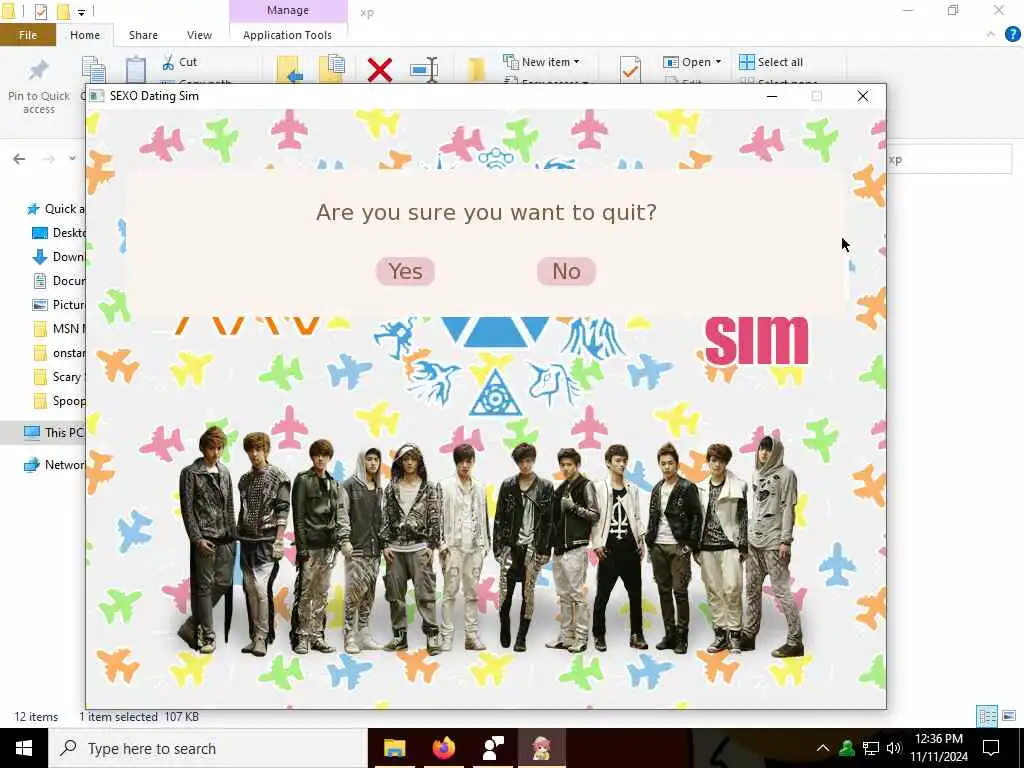1024x768 pixels.
Task: Open the File tab in File Explorer
Action: (27, 35)
